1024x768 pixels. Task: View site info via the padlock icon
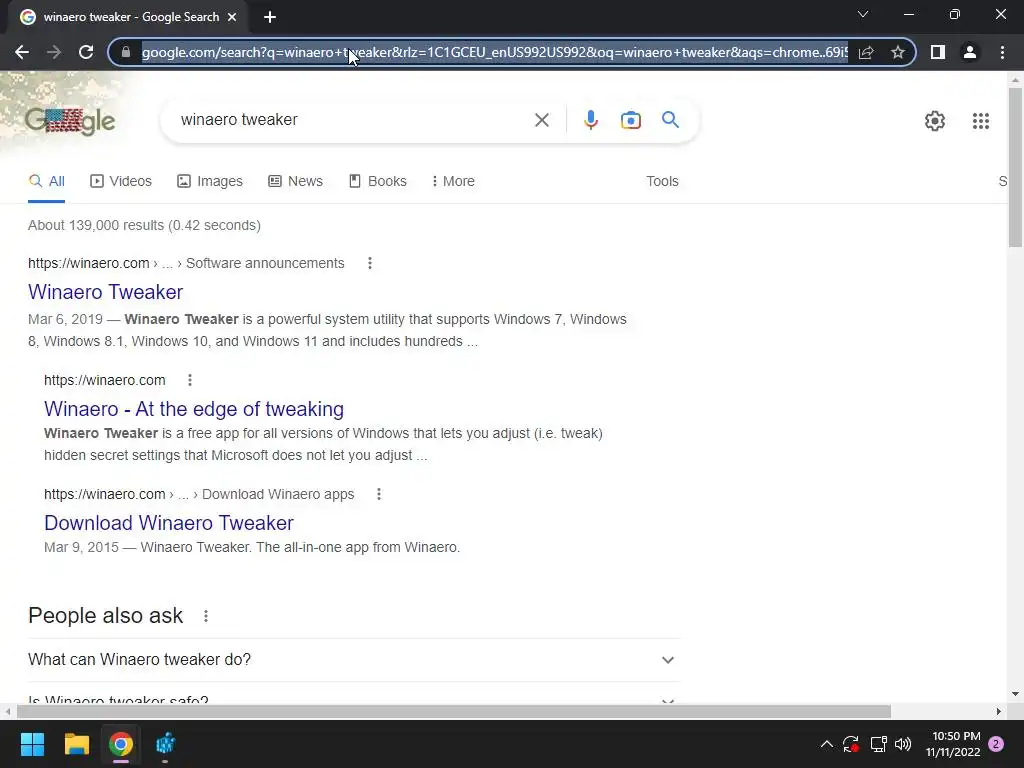click(x=126, y=52)
